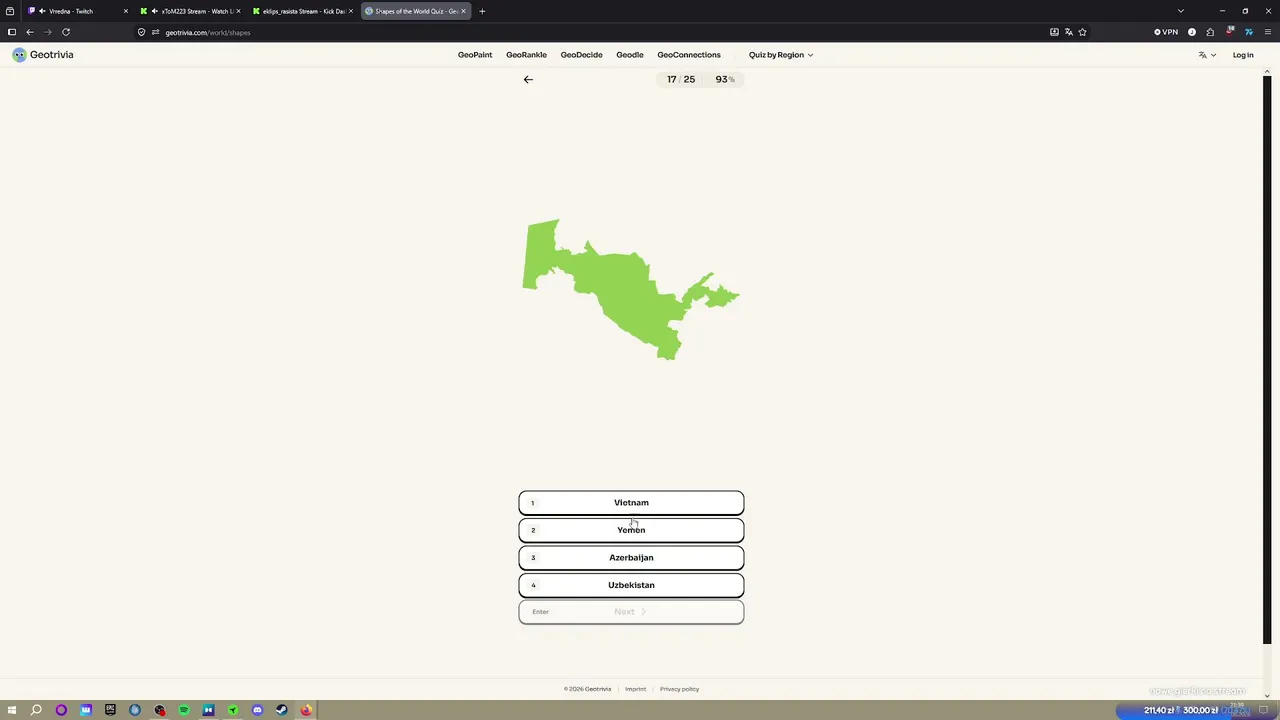Open Steam from the taskbar
This screenshot has width=1280, height=720.
point(281,710)
